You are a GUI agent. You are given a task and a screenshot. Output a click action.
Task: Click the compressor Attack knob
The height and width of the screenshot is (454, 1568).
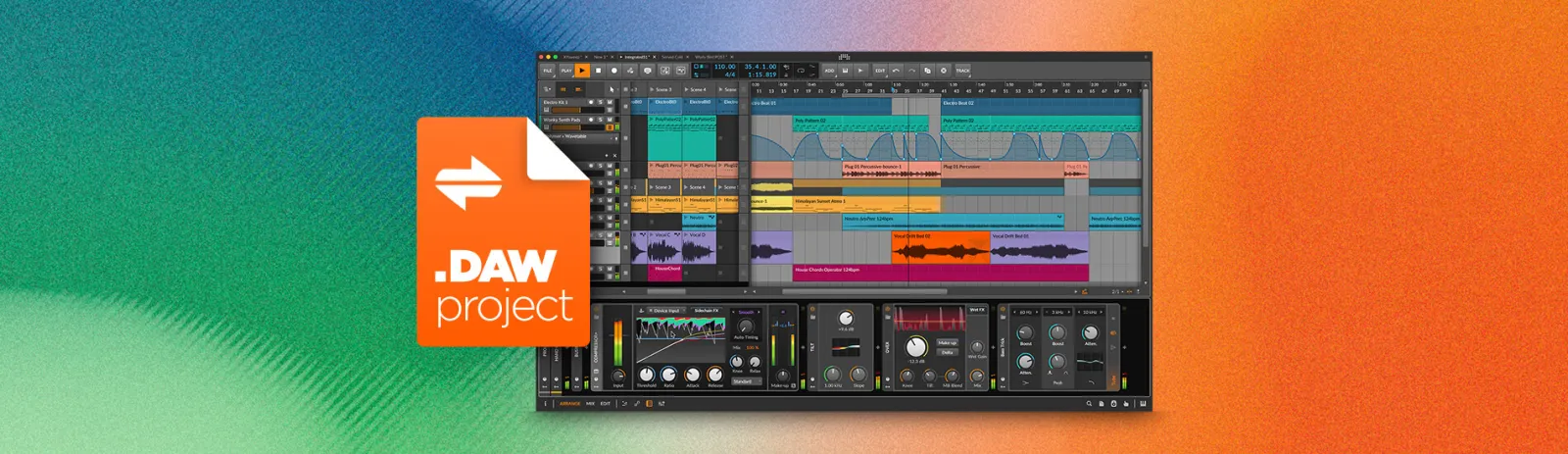(693, 375)
